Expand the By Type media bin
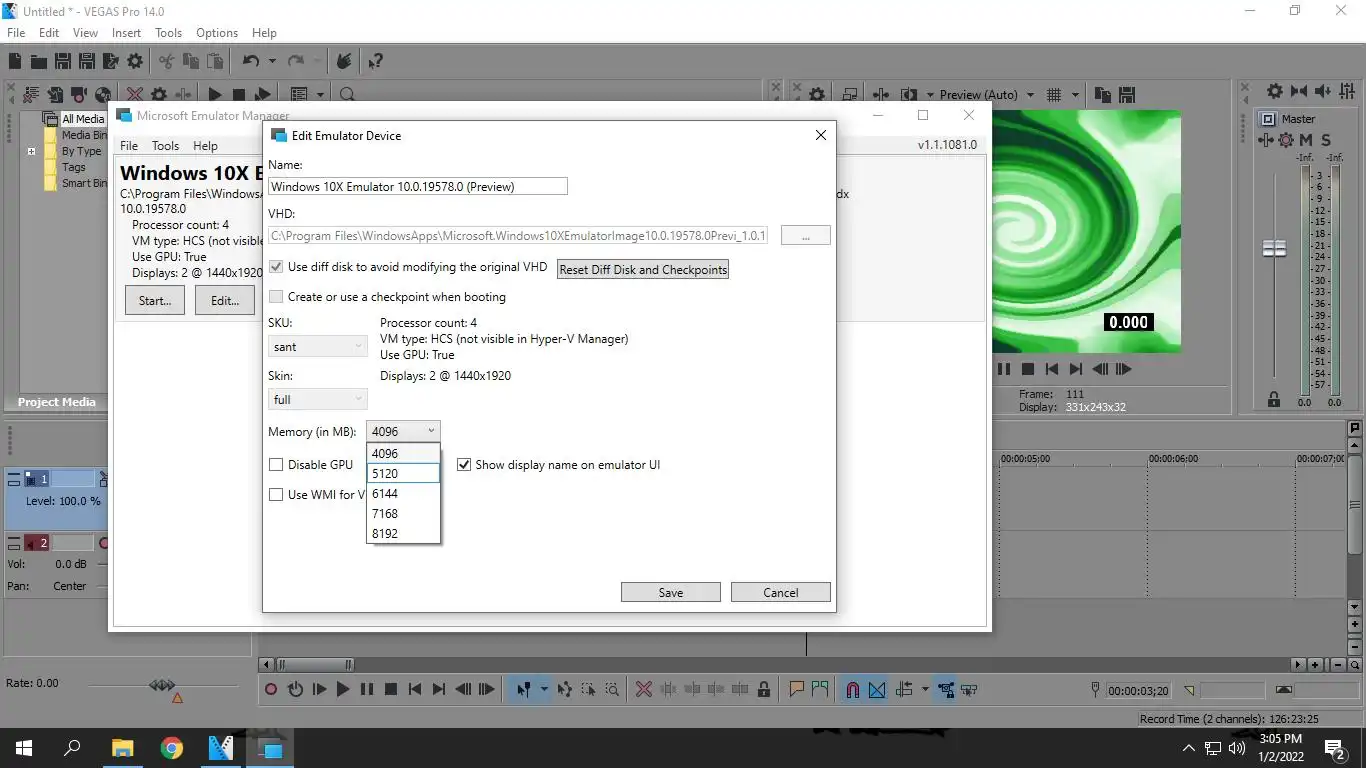 tap(32, 152)
